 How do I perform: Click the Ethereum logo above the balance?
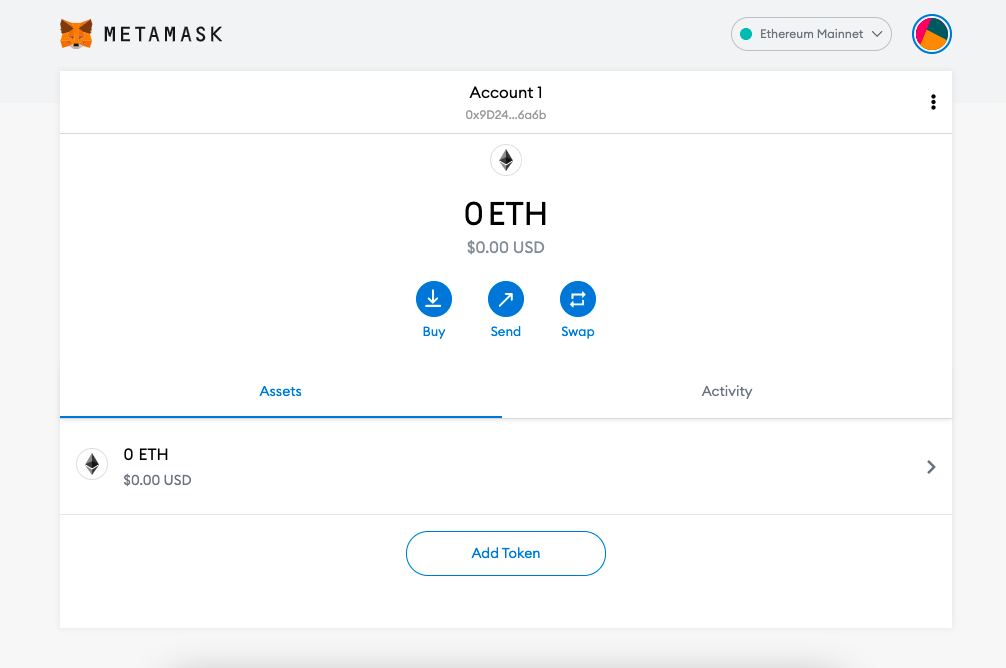pyautogui.click(x=506, y=160)
